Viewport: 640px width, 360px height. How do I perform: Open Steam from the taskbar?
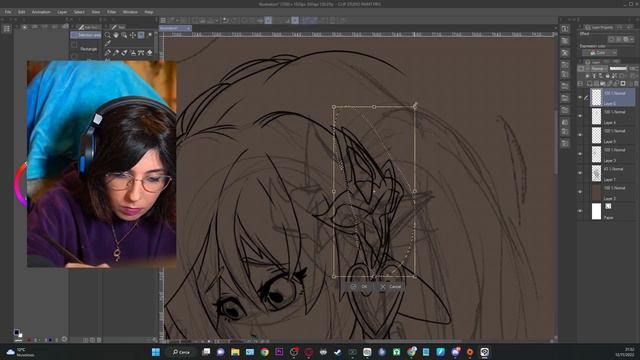[338, 352]
